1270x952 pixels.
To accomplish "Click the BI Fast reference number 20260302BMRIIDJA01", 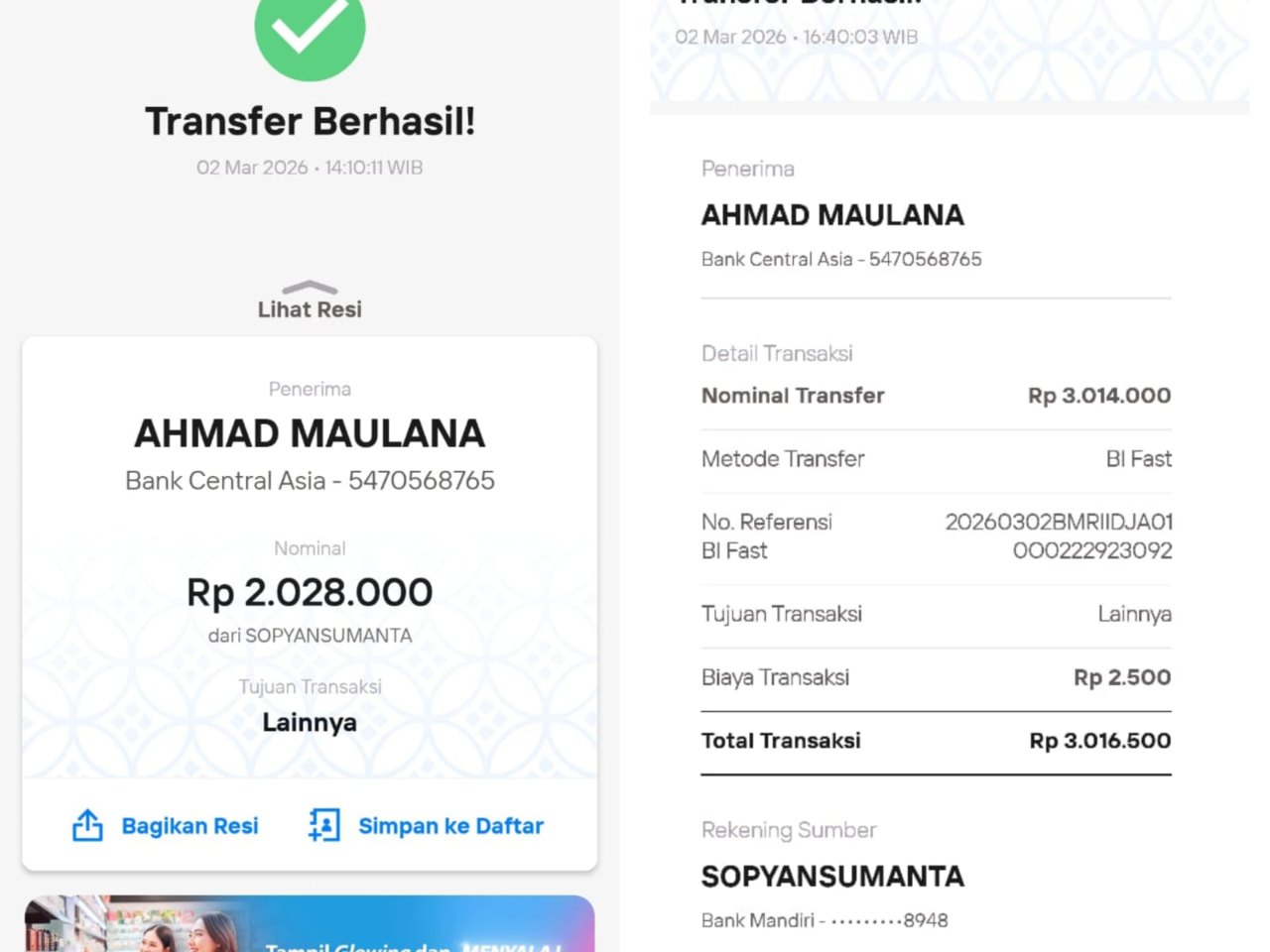I will click(x=1059, y=523).
